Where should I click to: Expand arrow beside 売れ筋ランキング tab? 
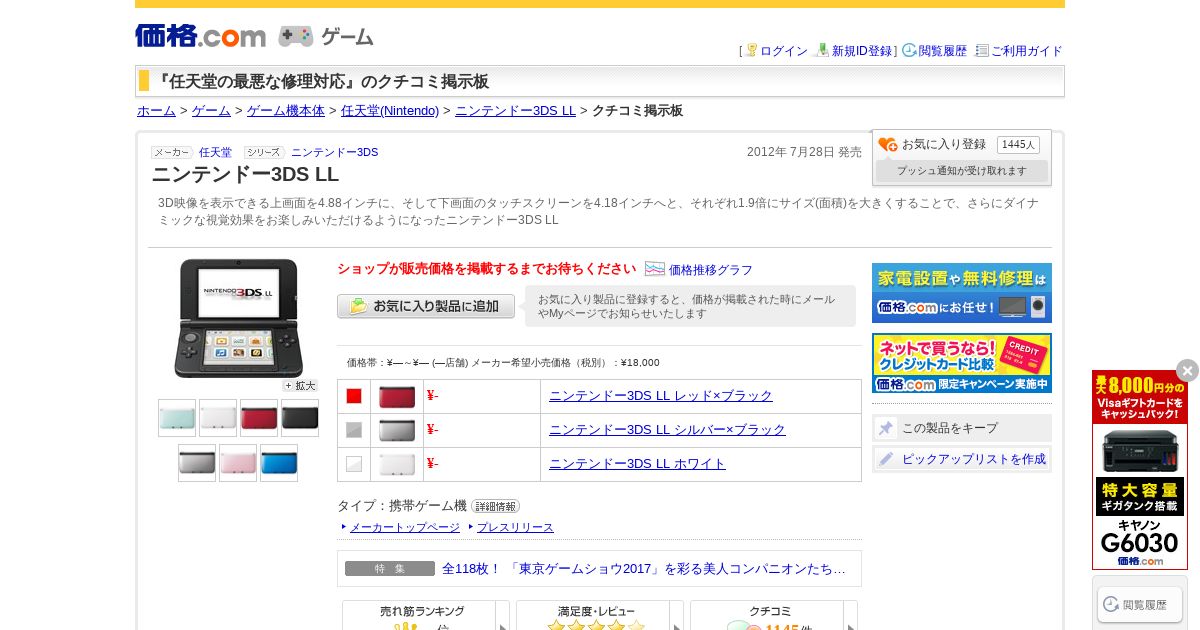tap(503, 615)
